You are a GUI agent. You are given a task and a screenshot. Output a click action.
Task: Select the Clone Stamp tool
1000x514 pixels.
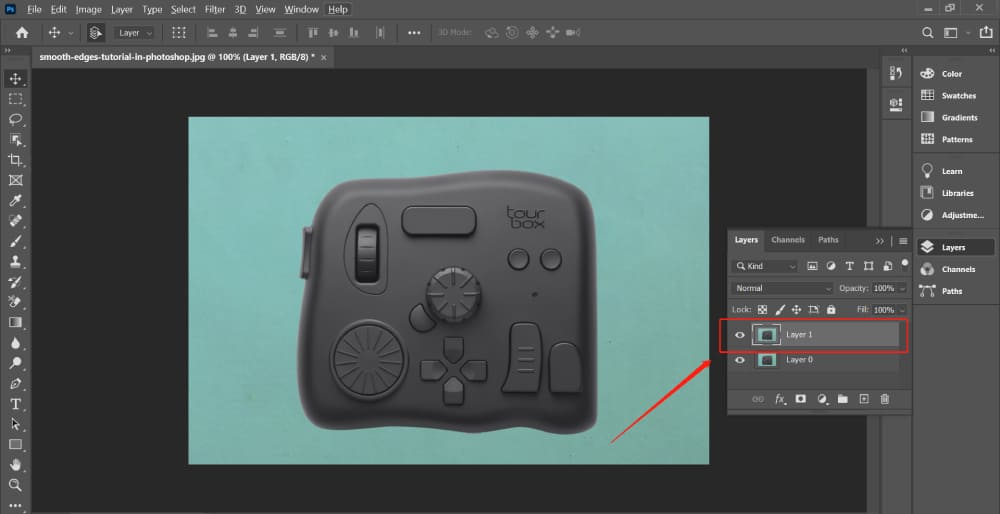coord(15,261)
